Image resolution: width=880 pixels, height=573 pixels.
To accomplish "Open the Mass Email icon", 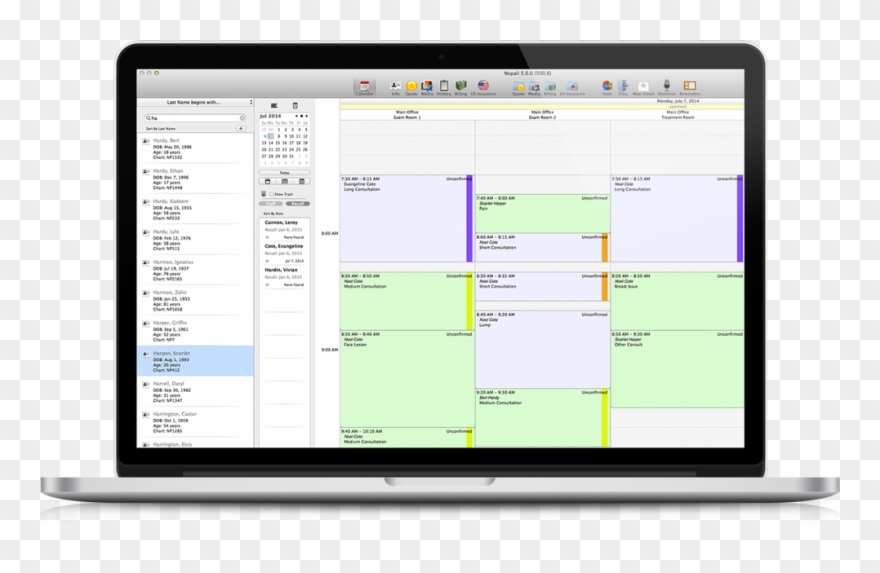I will point(643,87).
